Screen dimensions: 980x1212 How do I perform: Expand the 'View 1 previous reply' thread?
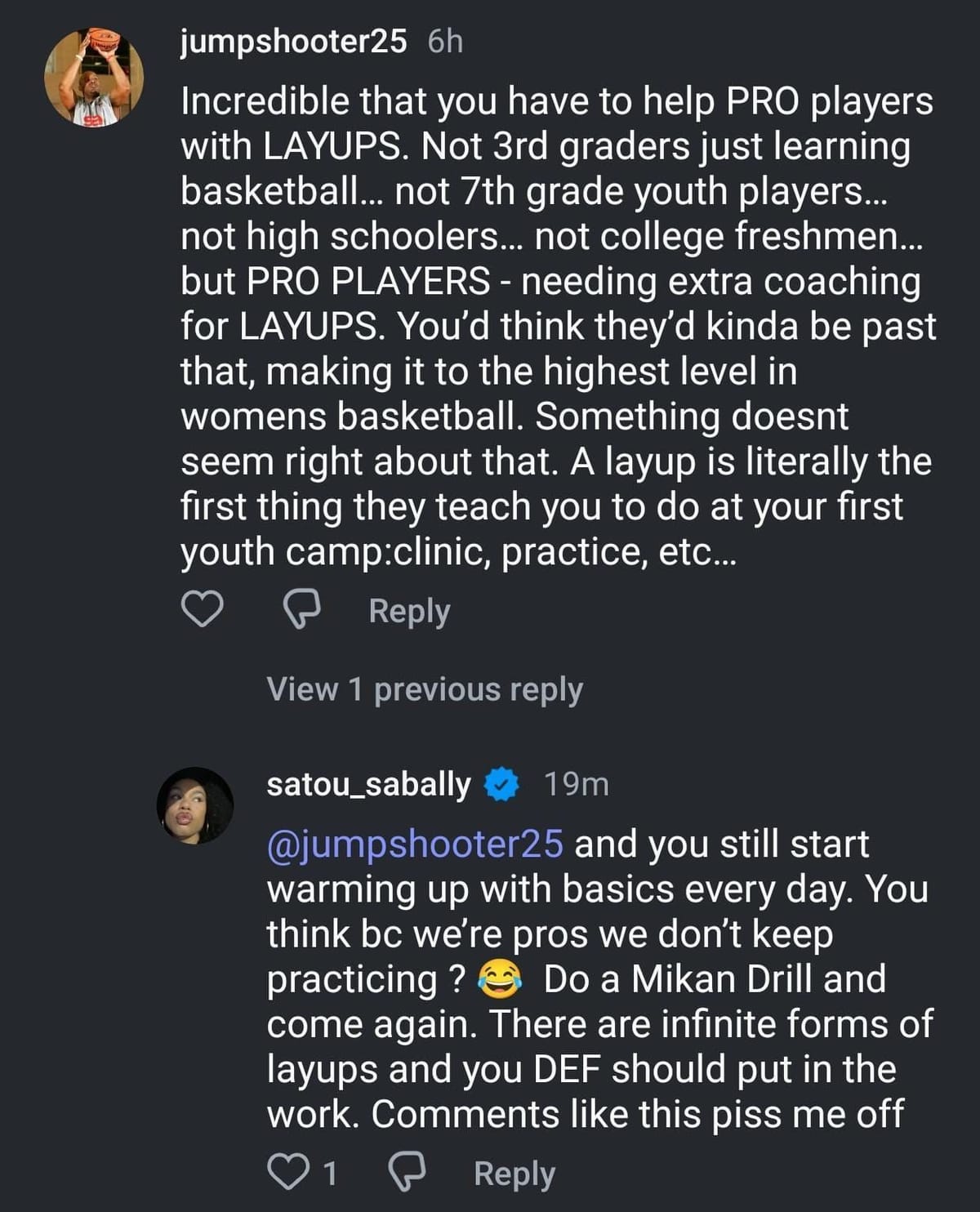click(425, 689)
